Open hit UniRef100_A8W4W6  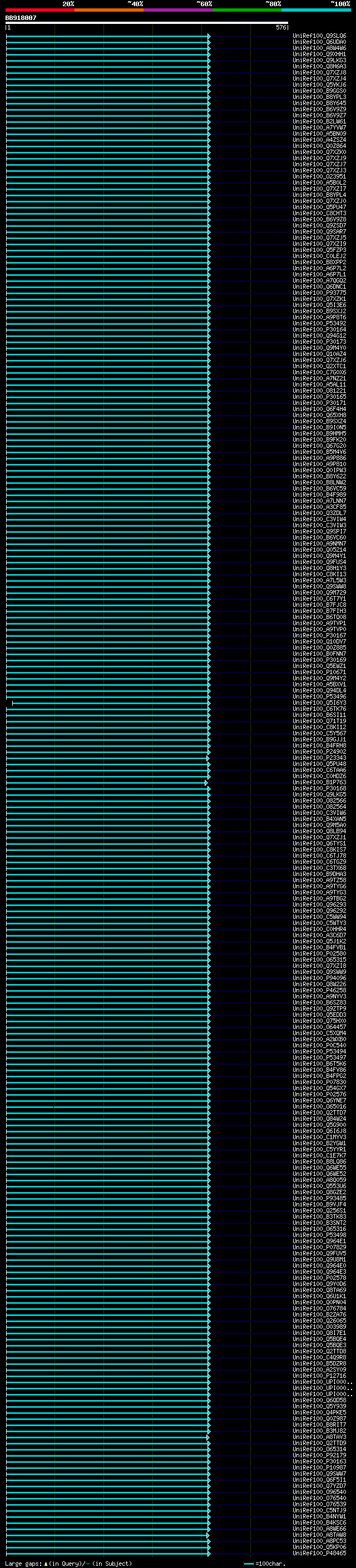tap(319, 48)
